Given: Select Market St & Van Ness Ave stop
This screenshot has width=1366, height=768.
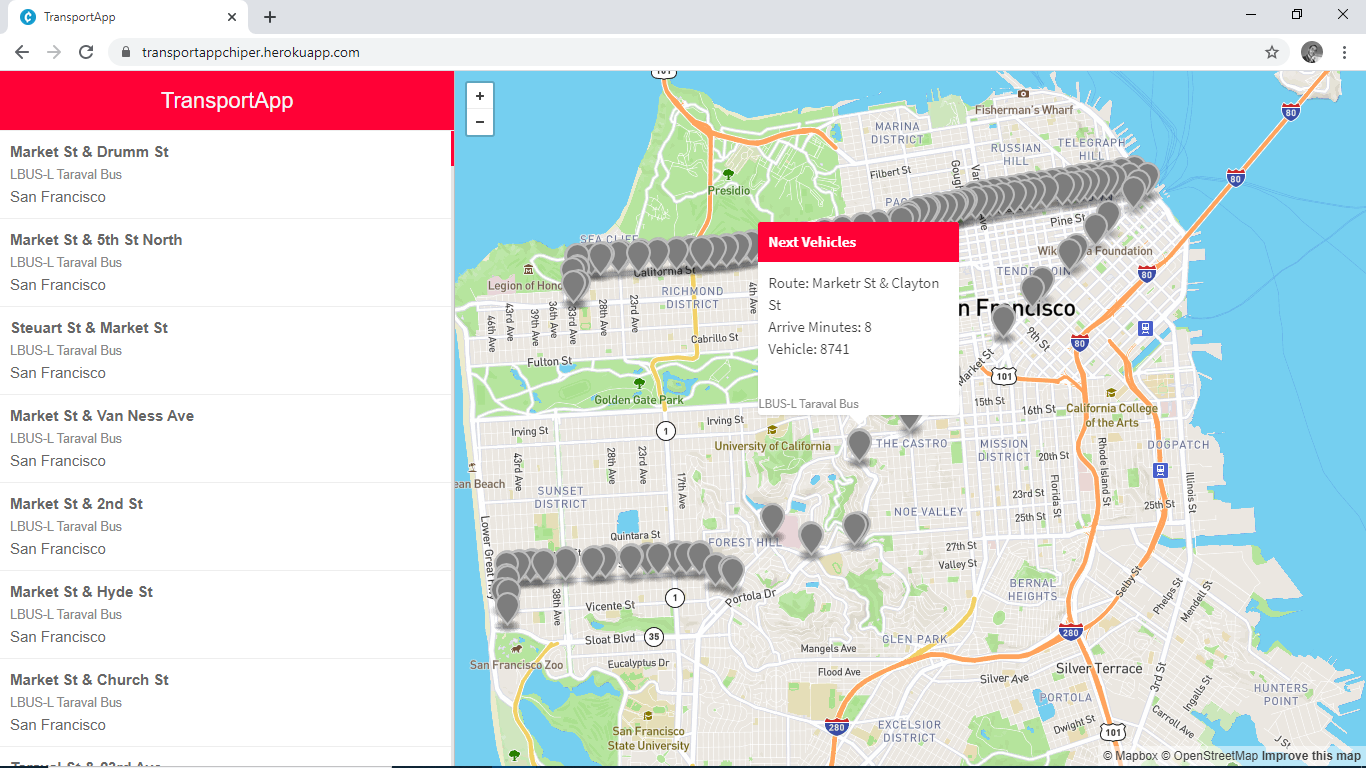Looking at the screenshot, I should tap(227, 438).
